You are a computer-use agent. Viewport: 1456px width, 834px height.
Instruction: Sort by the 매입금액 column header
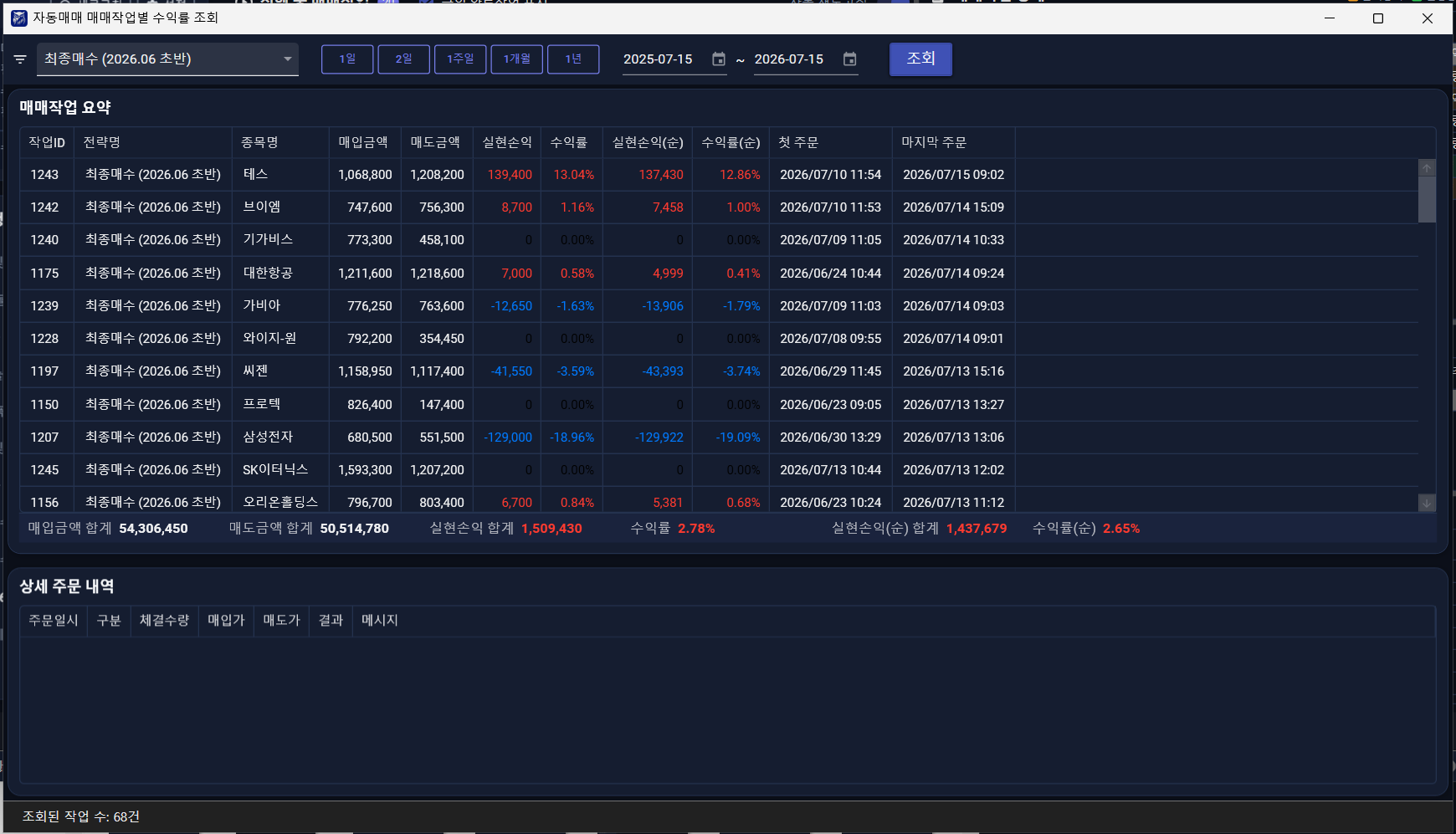365,142
